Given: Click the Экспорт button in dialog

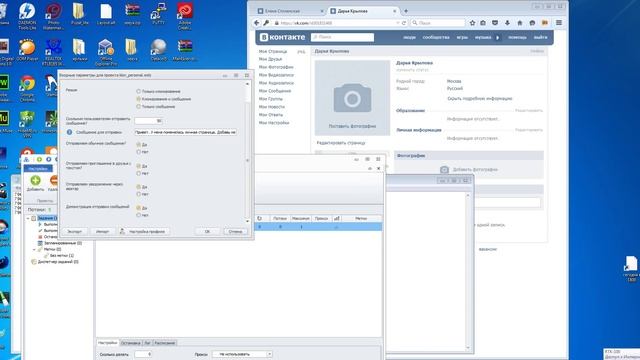Looking at the screenshot, I should 74,231.
